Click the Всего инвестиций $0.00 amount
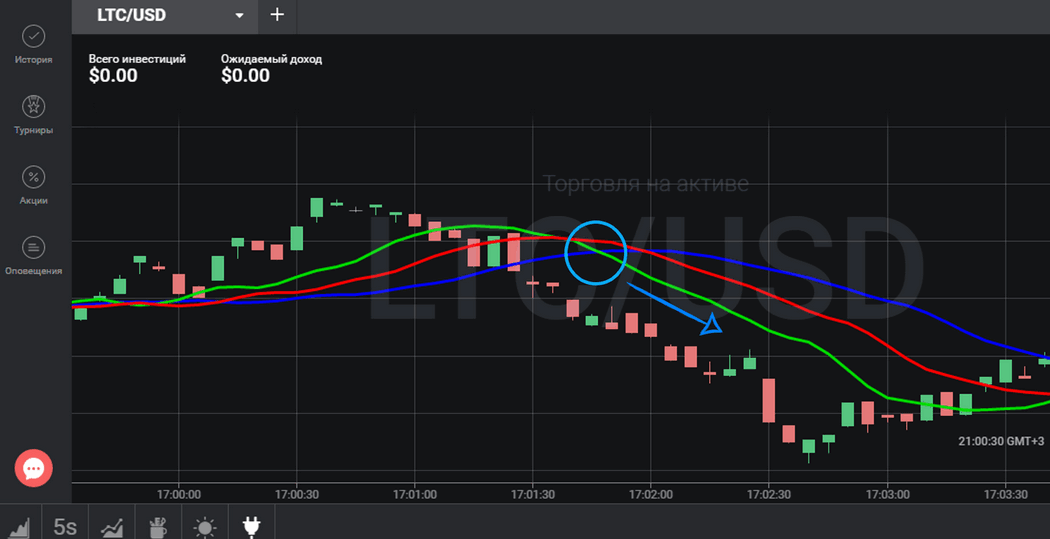Screen dimensions: 1050x539 pyautogui.click(x=113, y=76)
